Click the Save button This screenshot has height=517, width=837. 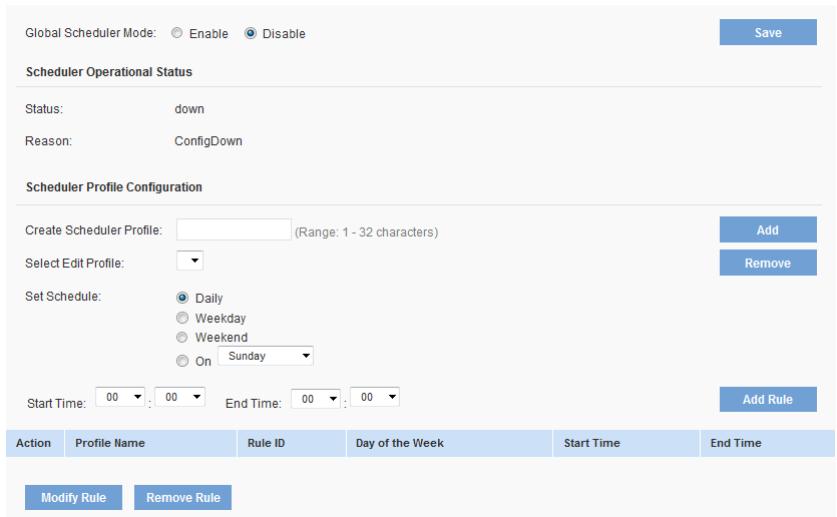(767, 33)
